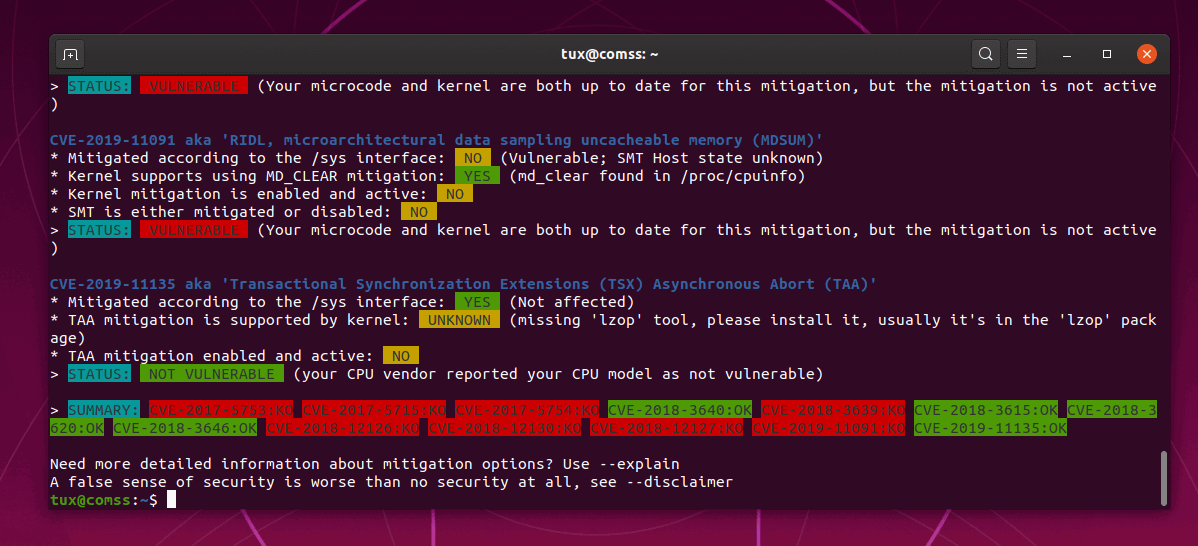Click CVE-2018-12130:KO in summary
Screen dimensions: 1198x546
pyautogui.click(x=504, y=428)
